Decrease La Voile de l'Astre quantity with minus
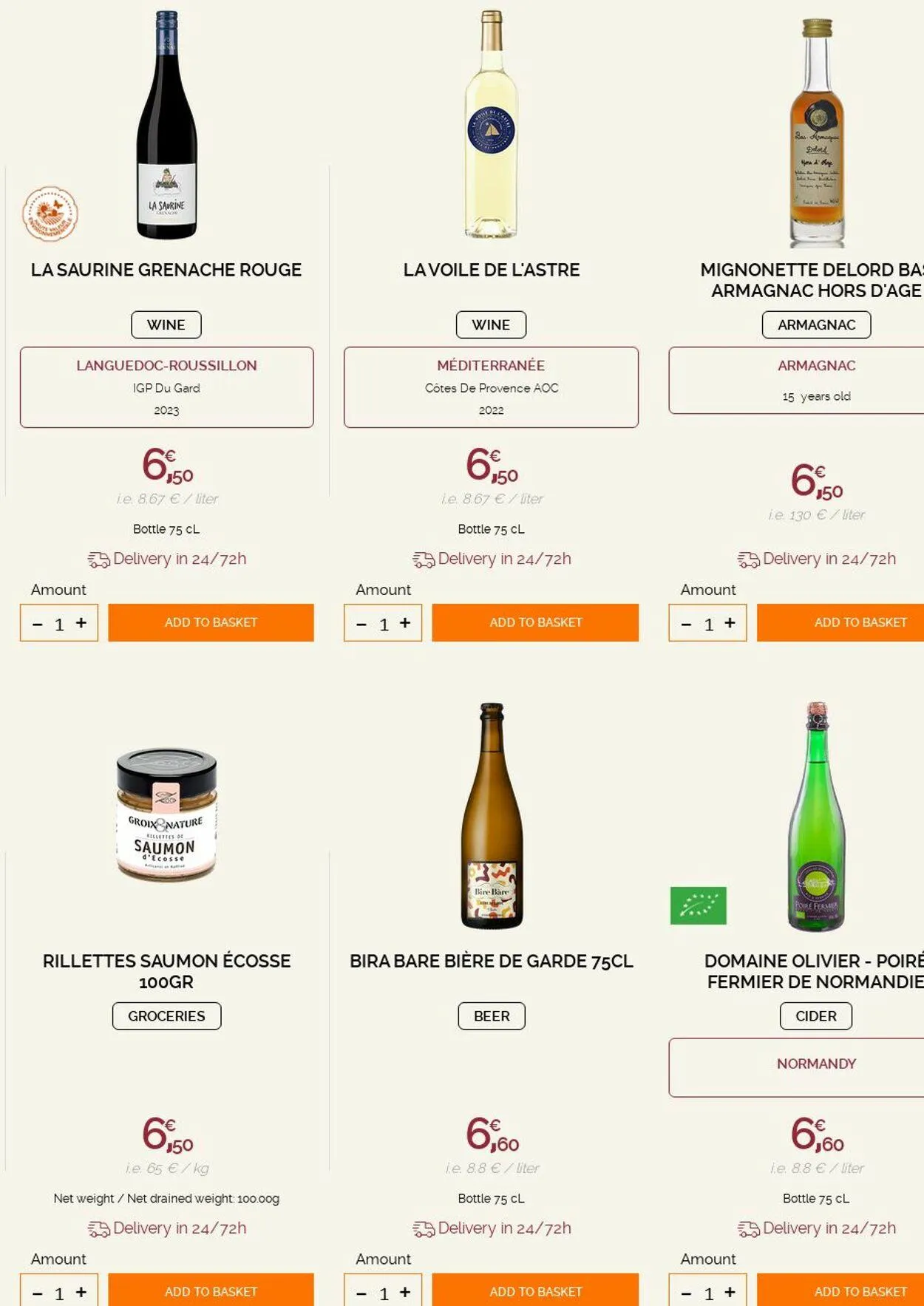The width and height of the screenshot is (924, 1306). (x=361, y=625)
